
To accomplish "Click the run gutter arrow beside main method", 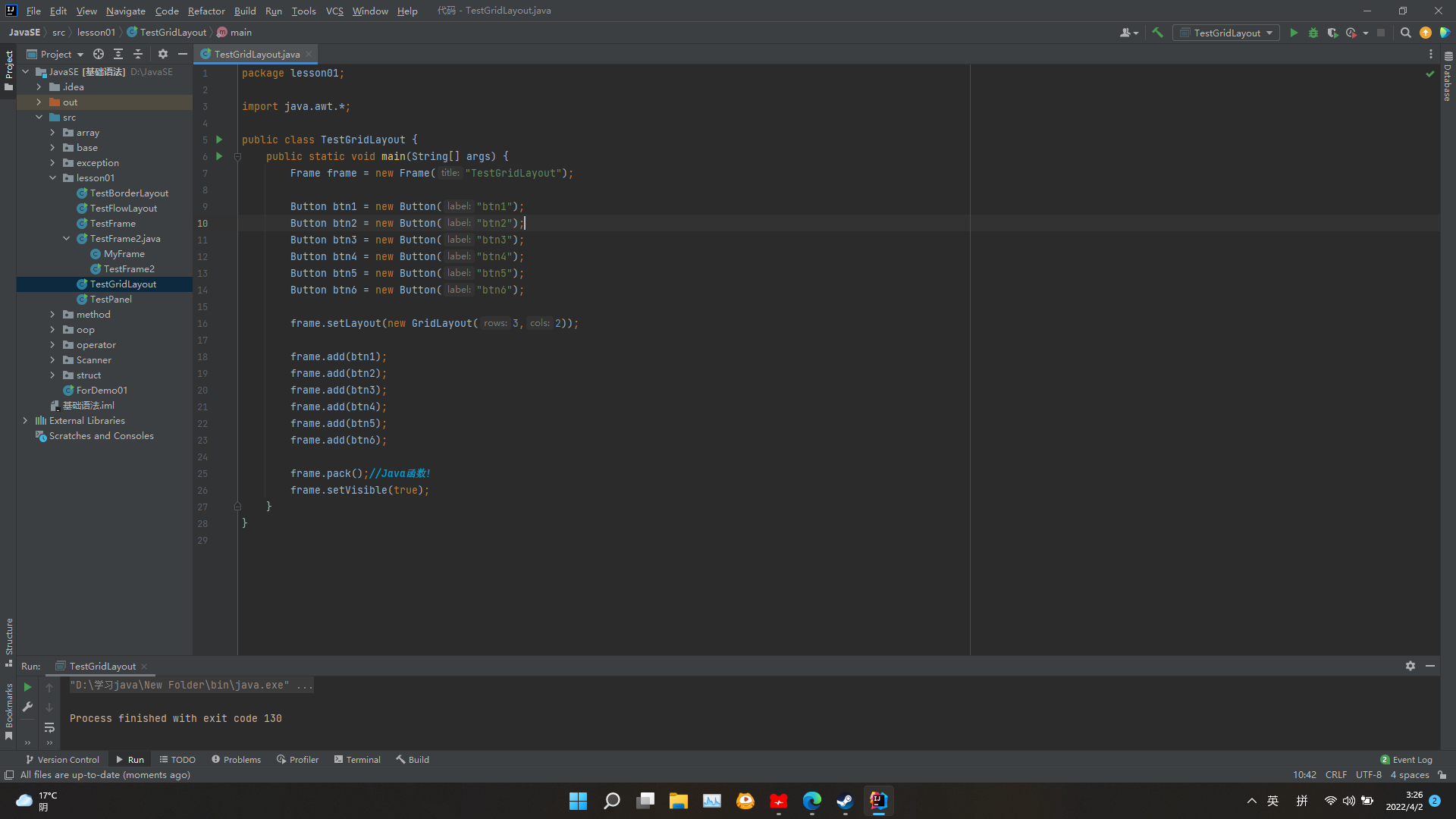I will pyautogui.click(x=219, y=156).
